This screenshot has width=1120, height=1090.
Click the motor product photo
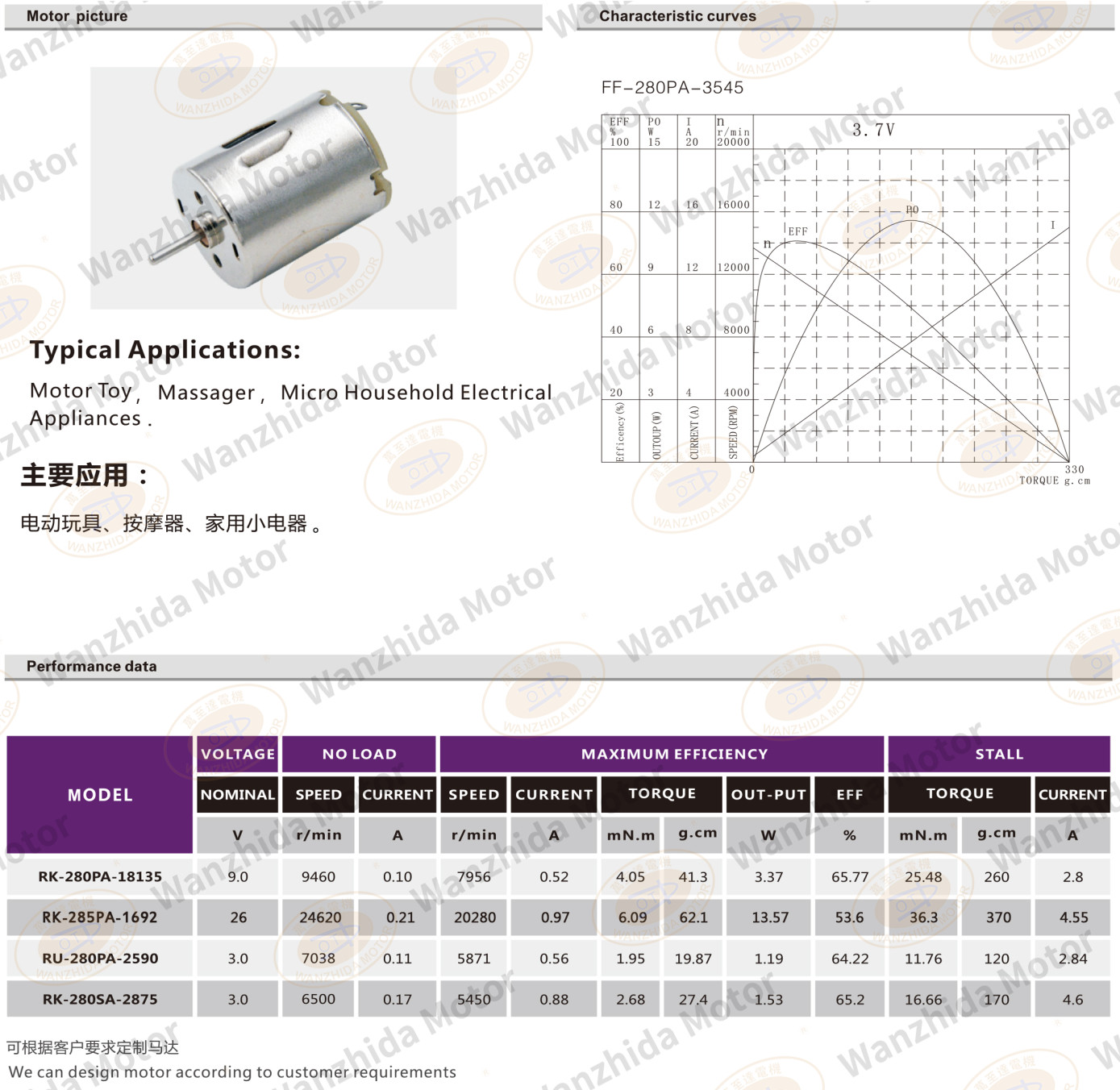(x=273, y=188)
